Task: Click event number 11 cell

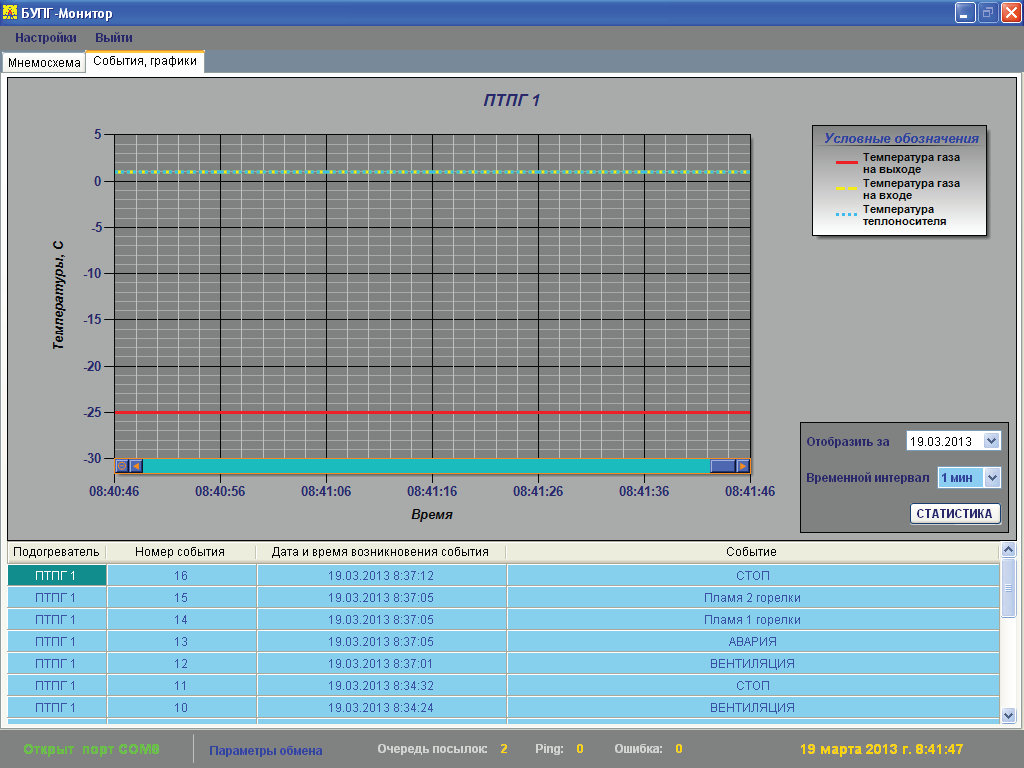Action: 181,686
